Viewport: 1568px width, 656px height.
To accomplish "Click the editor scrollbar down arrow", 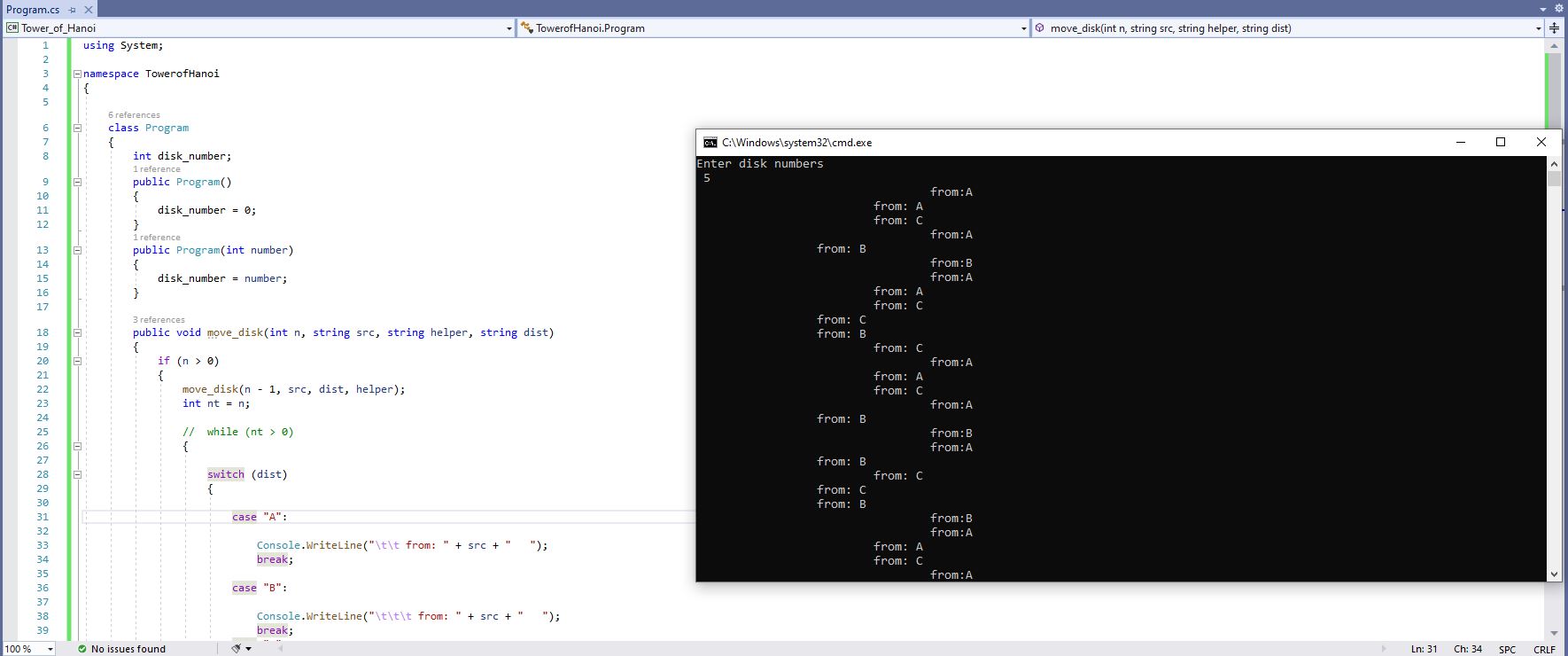I will point(1553,633).
